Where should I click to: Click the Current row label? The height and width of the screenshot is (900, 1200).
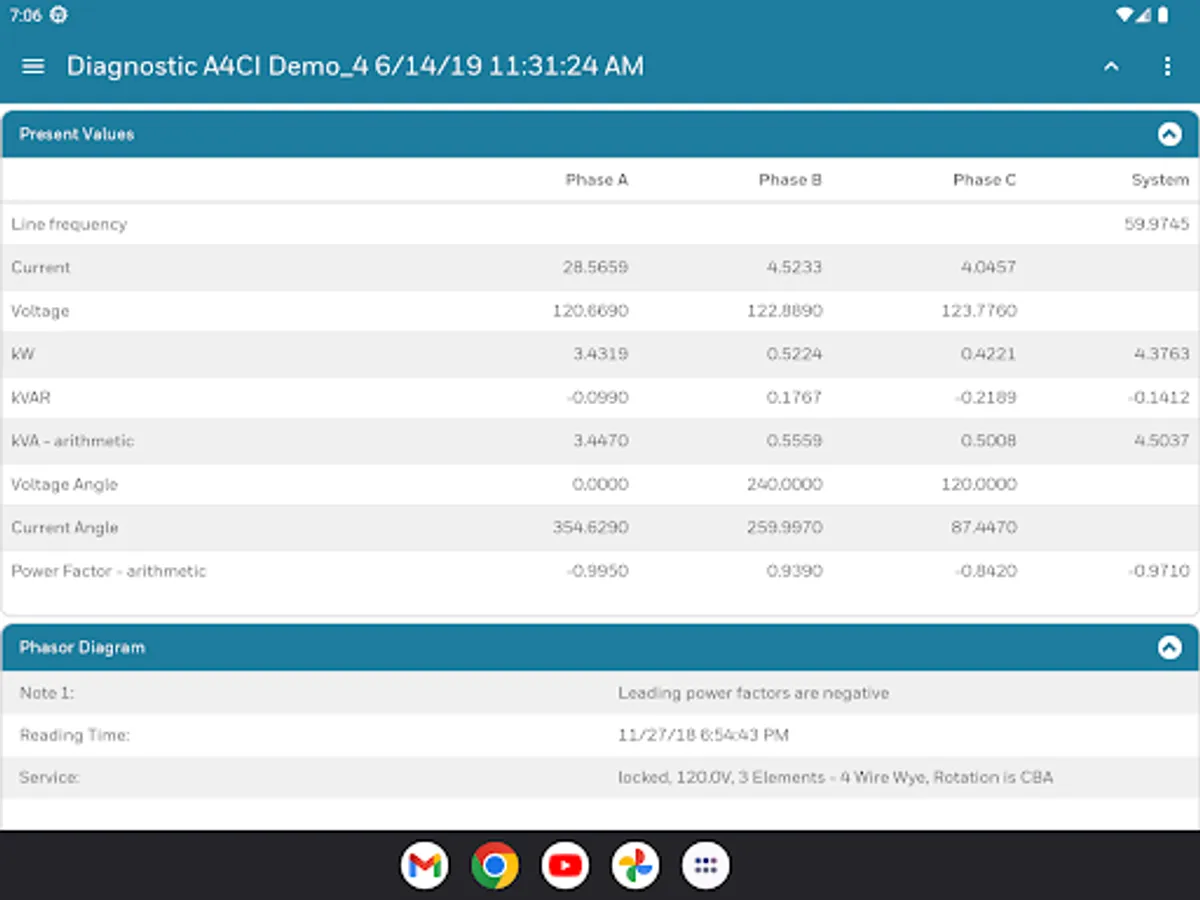point(41,268)
